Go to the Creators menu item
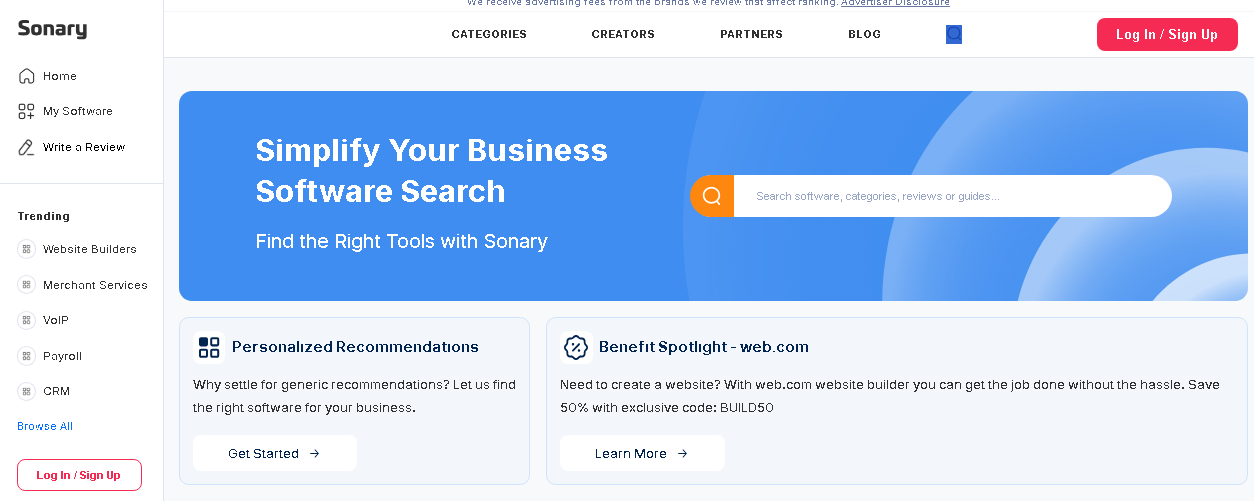The width and height of the screenshot is (1254, 501). [623, 34]
